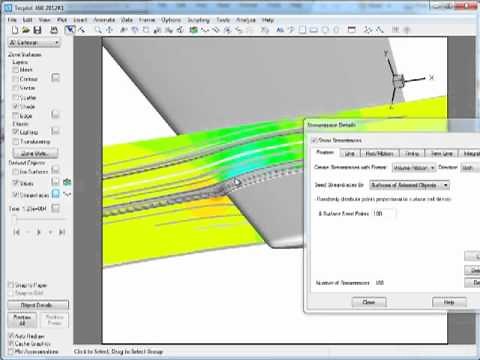Click the # Surface Seed Points input field

point(384,213)
